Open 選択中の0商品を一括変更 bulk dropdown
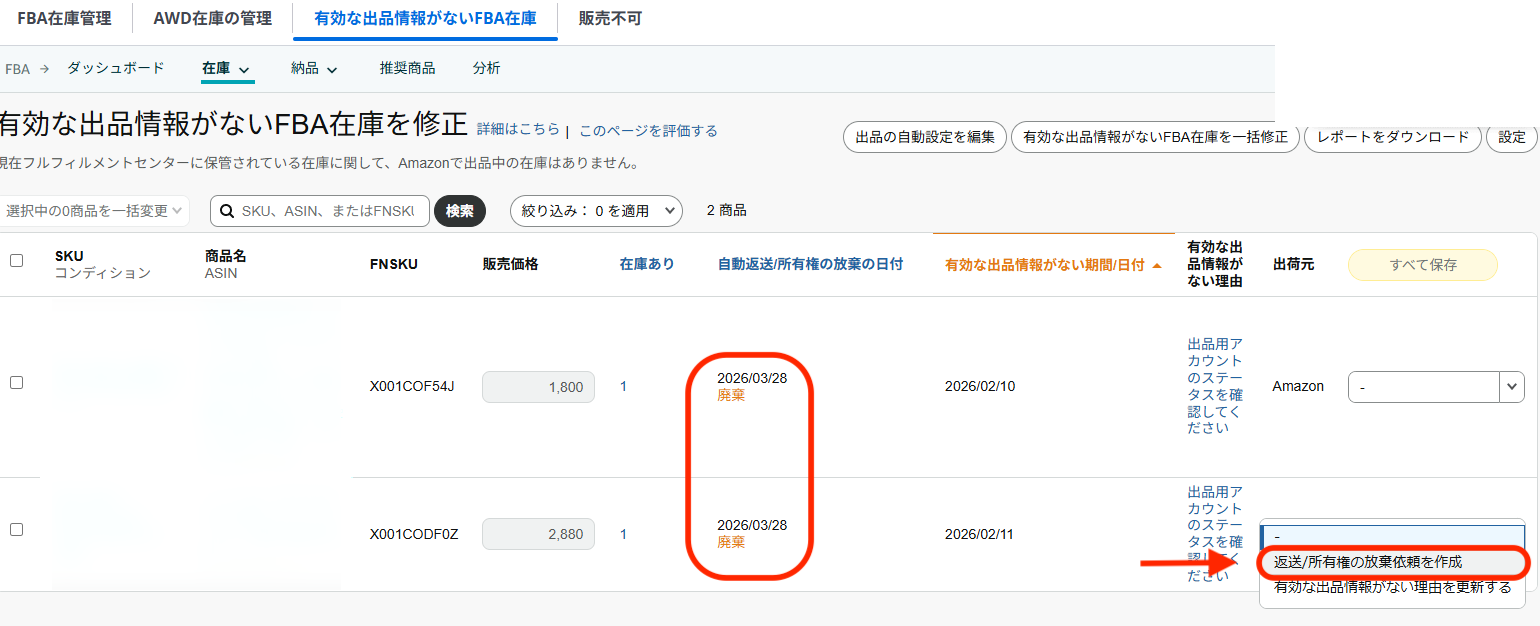Viewport: 1540px width, 626px height. point(94,211)
